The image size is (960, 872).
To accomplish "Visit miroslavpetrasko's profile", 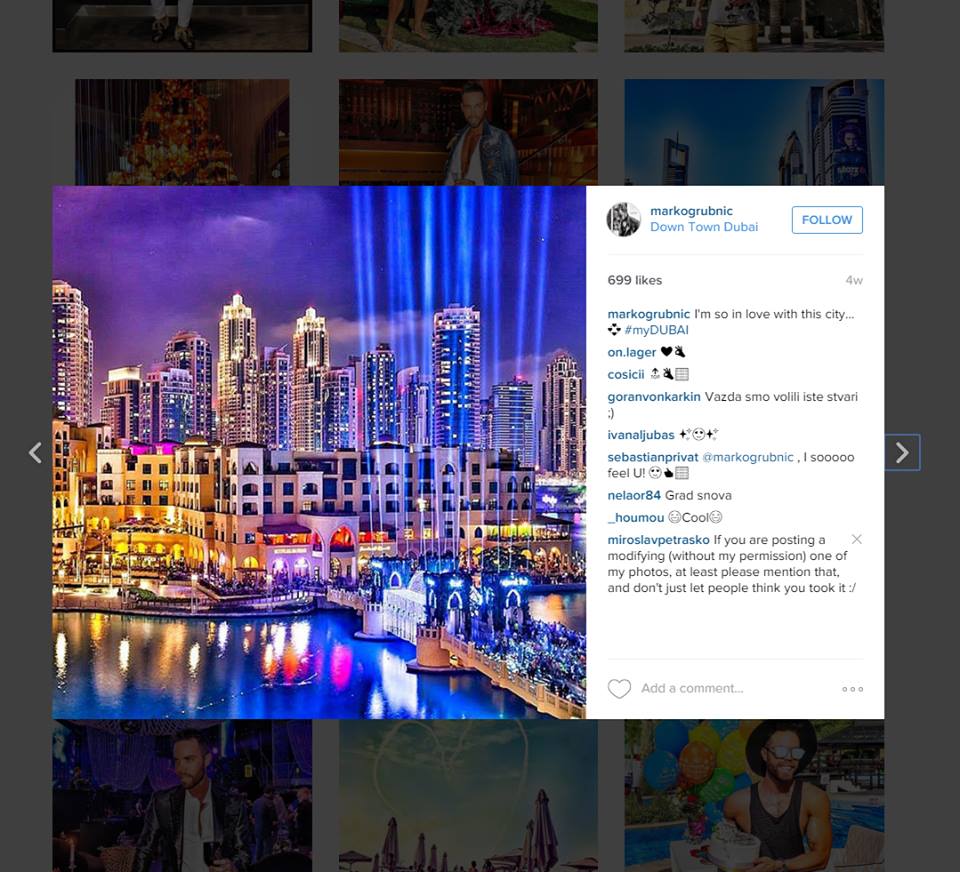I will tap(658, 539).
